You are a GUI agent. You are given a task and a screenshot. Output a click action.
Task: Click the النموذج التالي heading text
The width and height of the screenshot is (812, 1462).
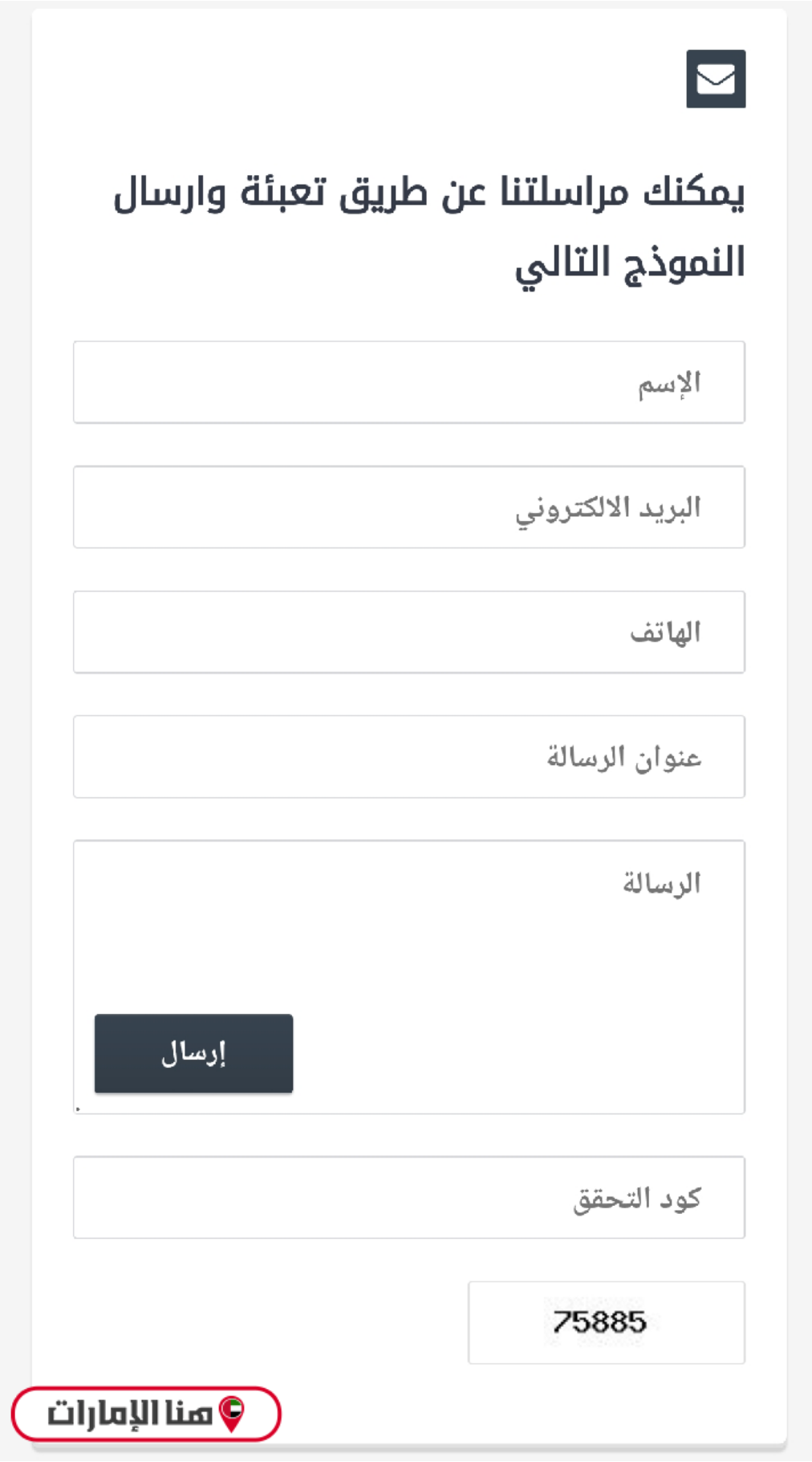pos(630,263)
